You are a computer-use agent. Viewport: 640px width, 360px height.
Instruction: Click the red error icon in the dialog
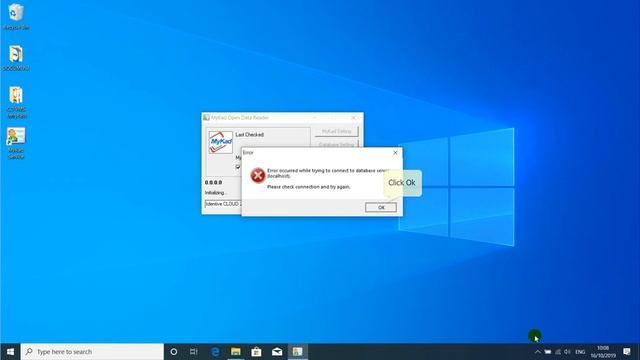click(258, 176)
